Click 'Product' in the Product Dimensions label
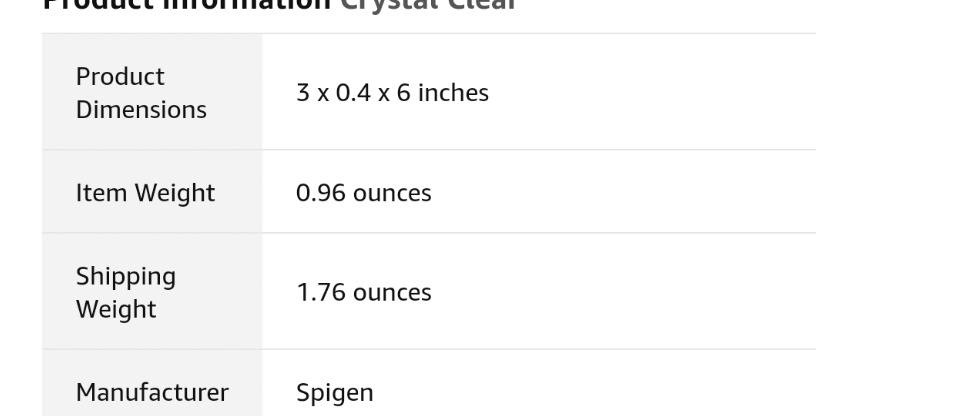The height and width of the screenshot is (416, 960). (x=120, y=77)
